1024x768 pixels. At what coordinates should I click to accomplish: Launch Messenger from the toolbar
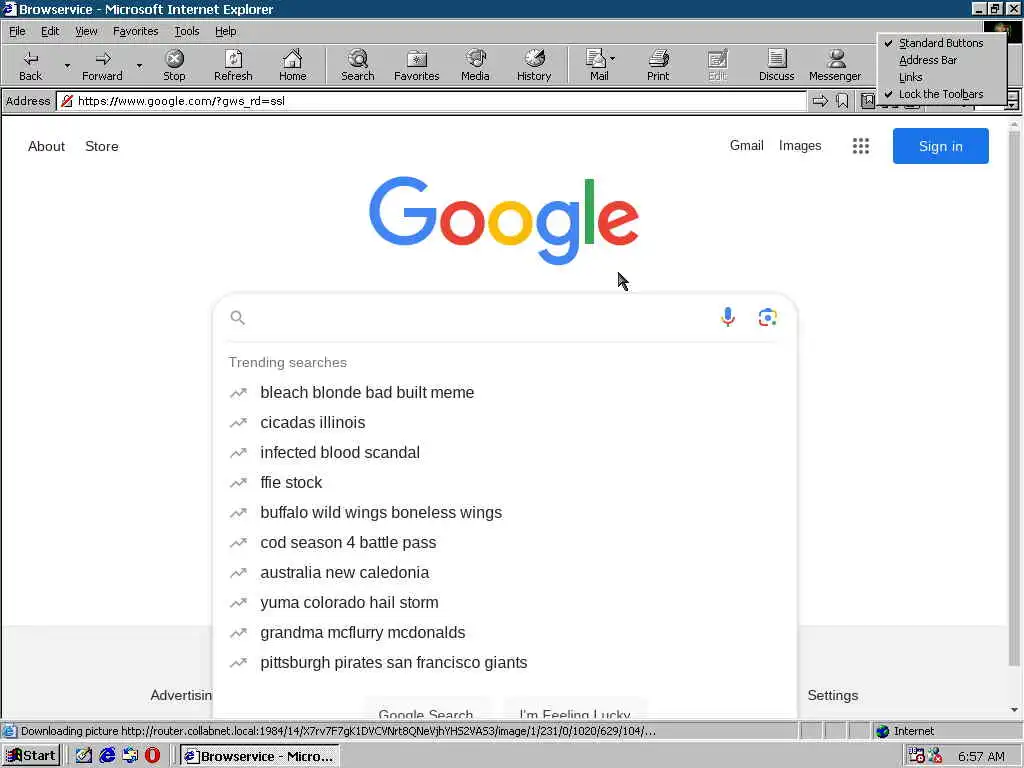coord(835,65)
